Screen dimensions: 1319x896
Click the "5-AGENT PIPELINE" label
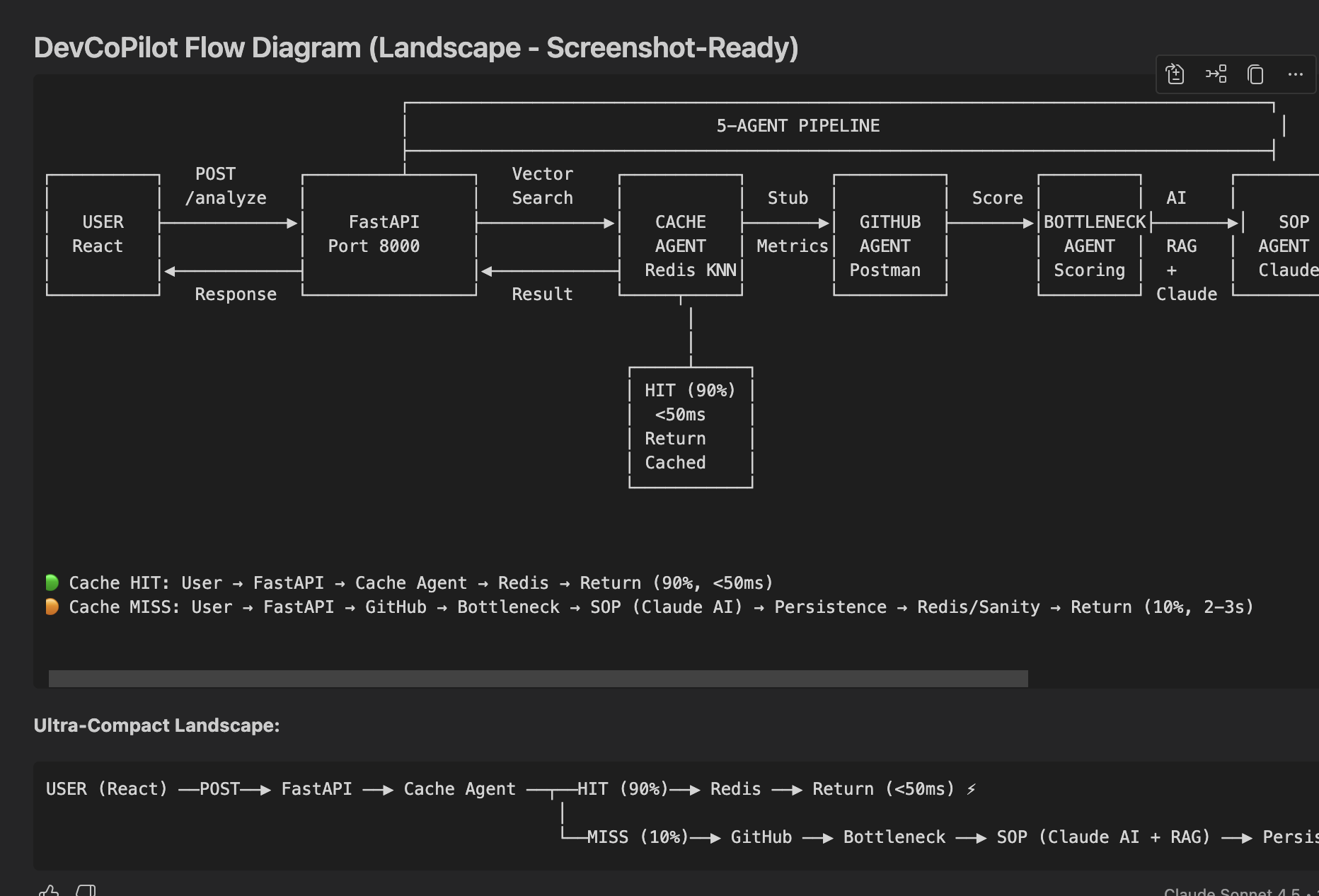click(798, 126)
